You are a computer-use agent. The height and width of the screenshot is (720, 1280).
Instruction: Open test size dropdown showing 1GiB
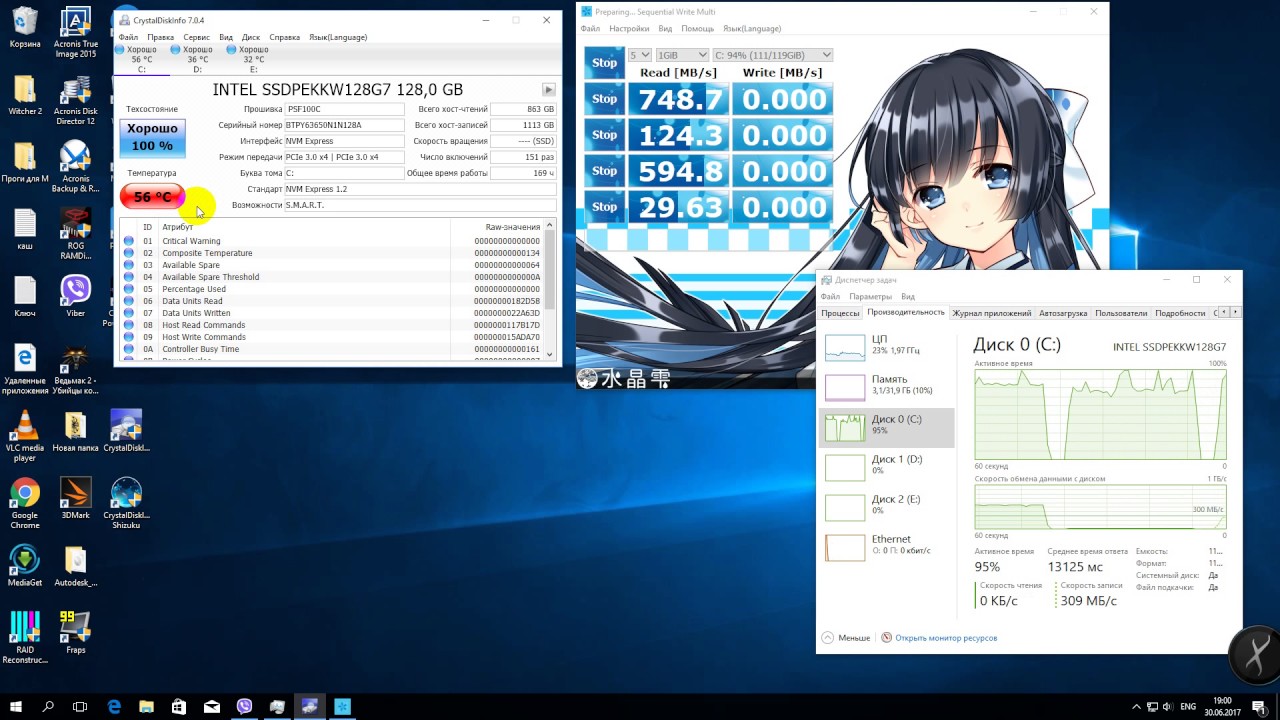click(x=683, y=55)
